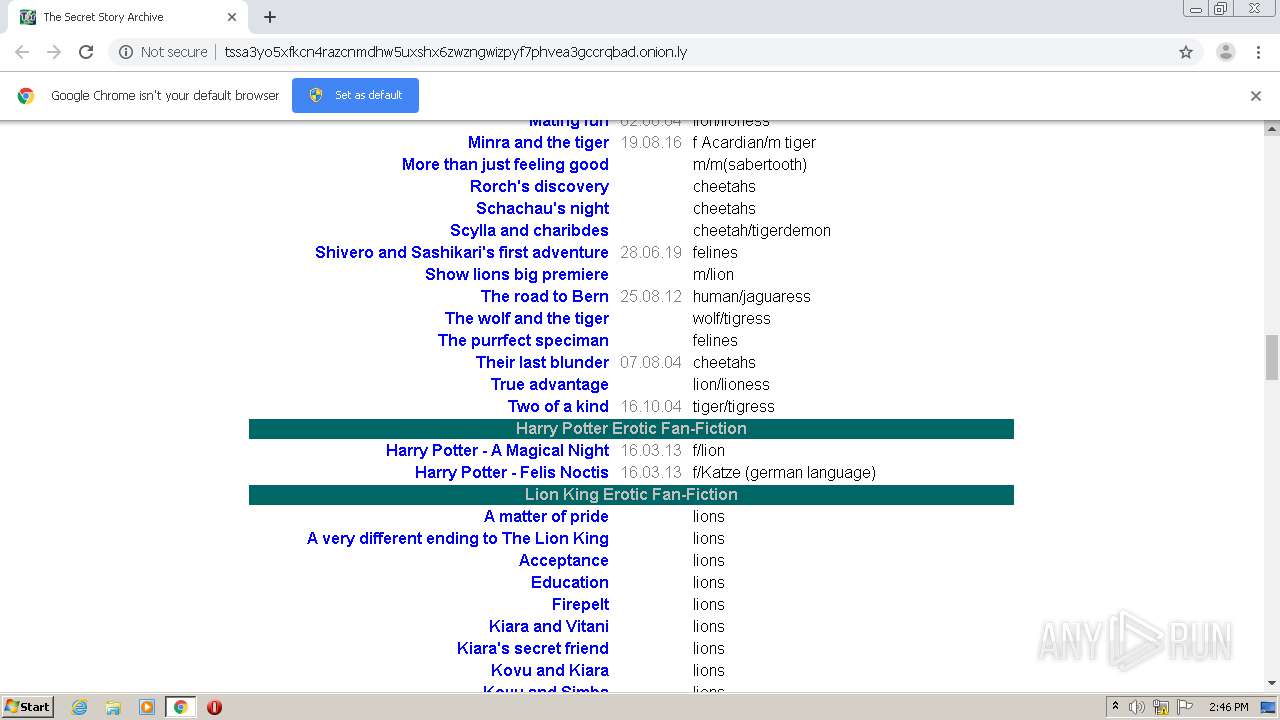
Task: Open the Two of a kind link
Action: (558, 406)
